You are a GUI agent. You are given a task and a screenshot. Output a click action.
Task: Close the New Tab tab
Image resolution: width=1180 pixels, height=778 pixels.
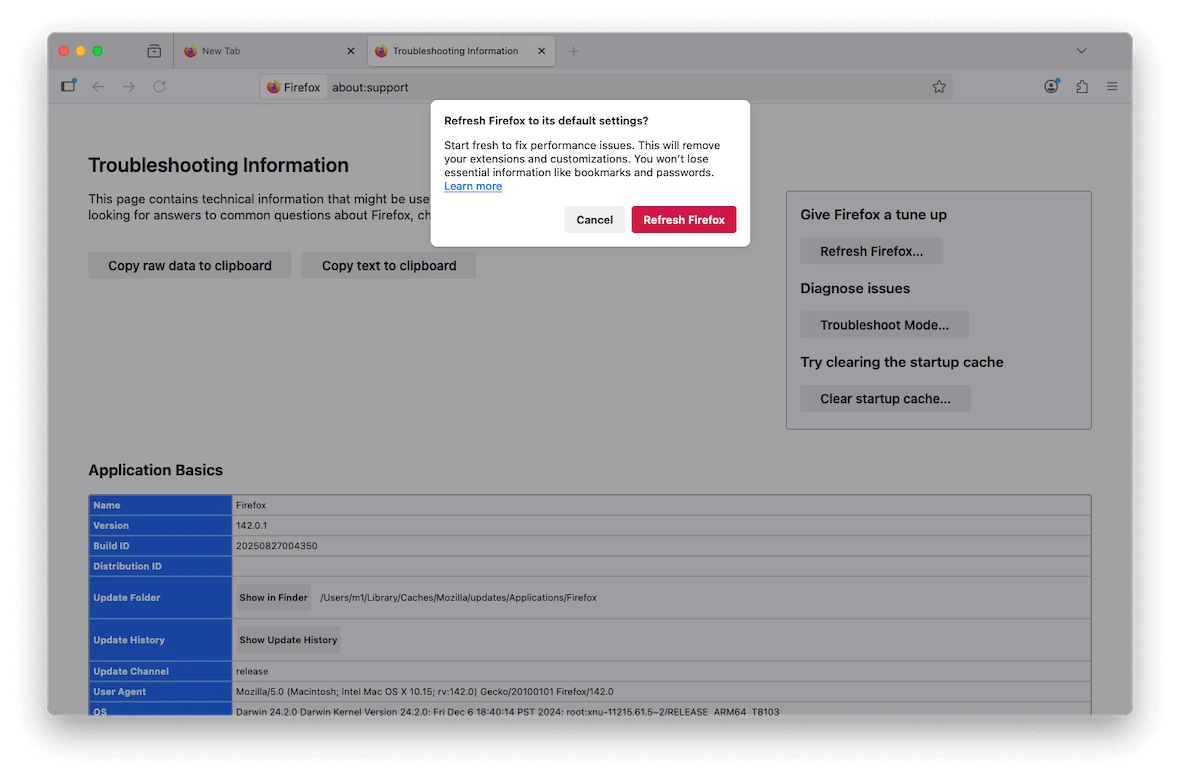(351, 51)
